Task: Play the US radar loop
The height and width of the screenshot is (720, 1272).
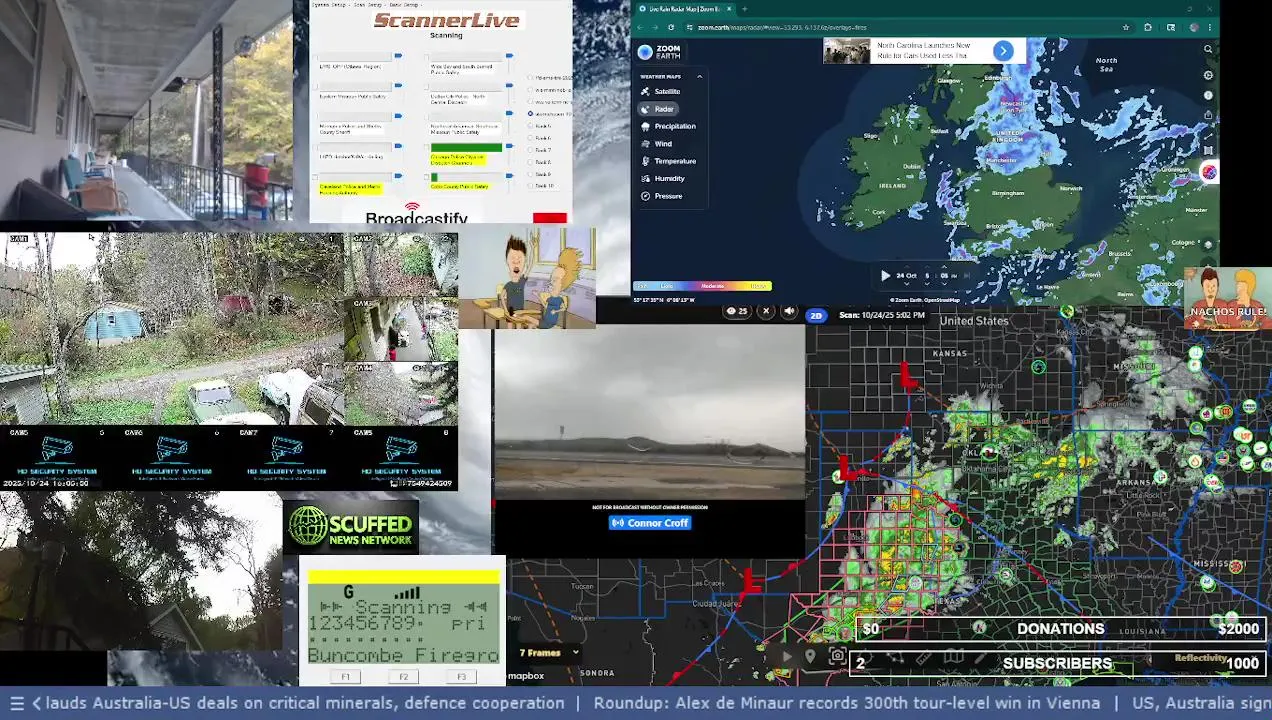Action: tap(786, 656)
